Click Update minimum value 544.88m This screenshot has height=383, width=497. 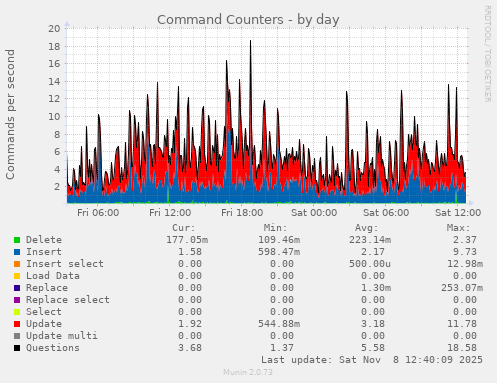click(x=279, y=324)
